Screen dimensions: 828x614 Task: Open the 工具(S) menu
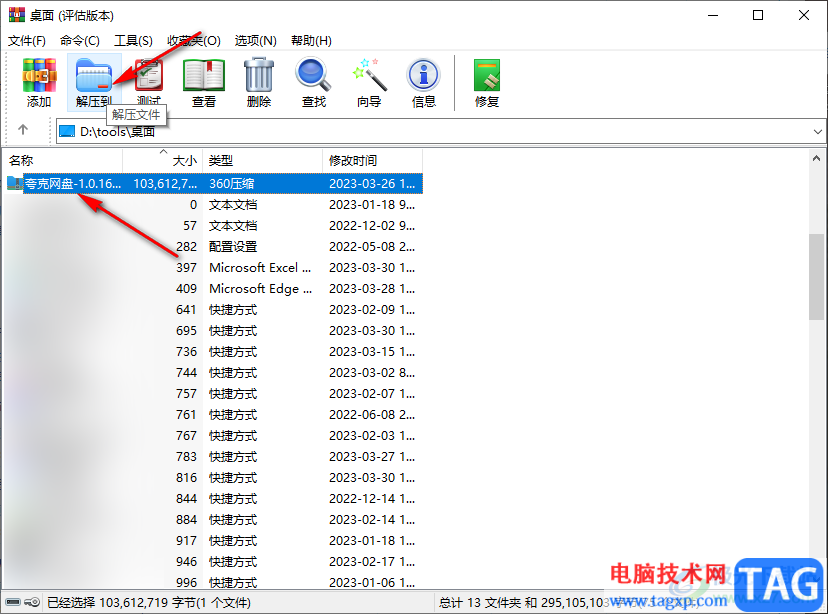[134, 41]
